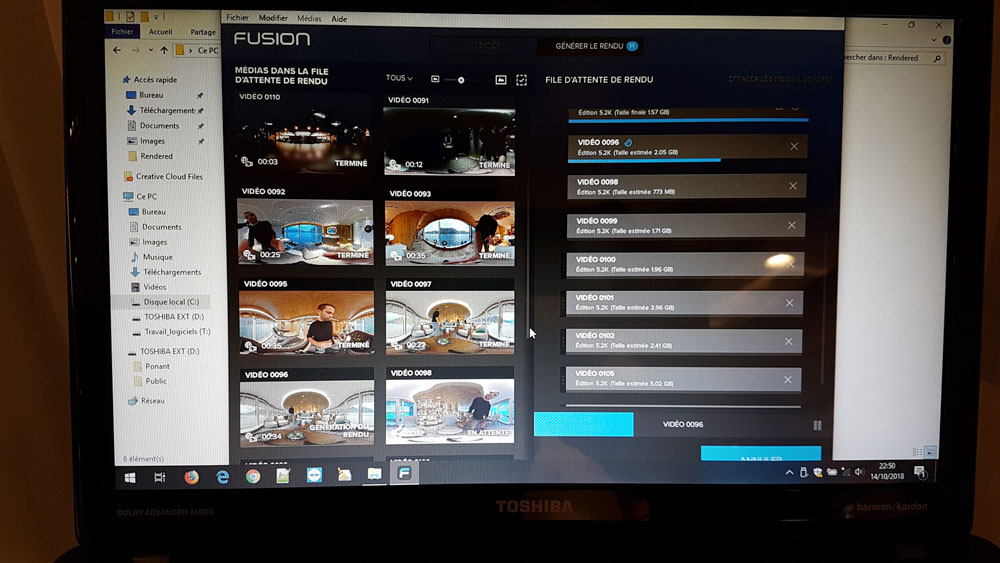Toggle the select-all media checkbox icon

[x=521, y=80]
